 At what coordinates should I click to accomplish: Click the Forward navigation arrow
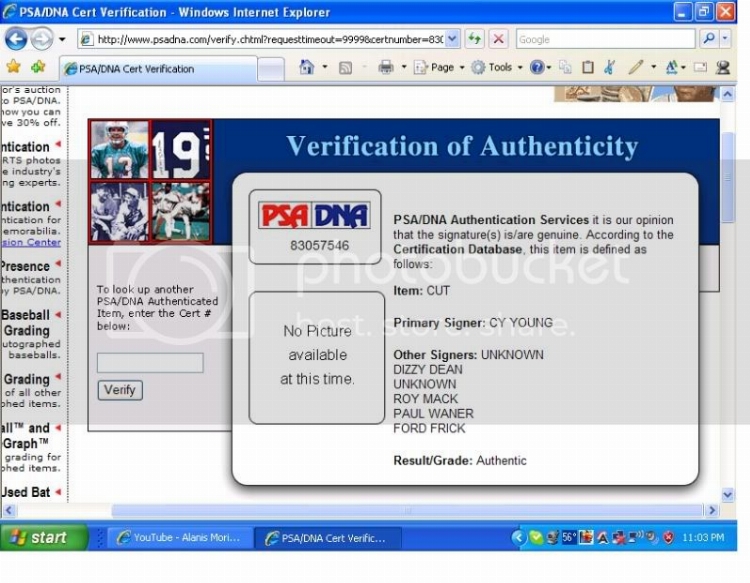click(42, 39)
